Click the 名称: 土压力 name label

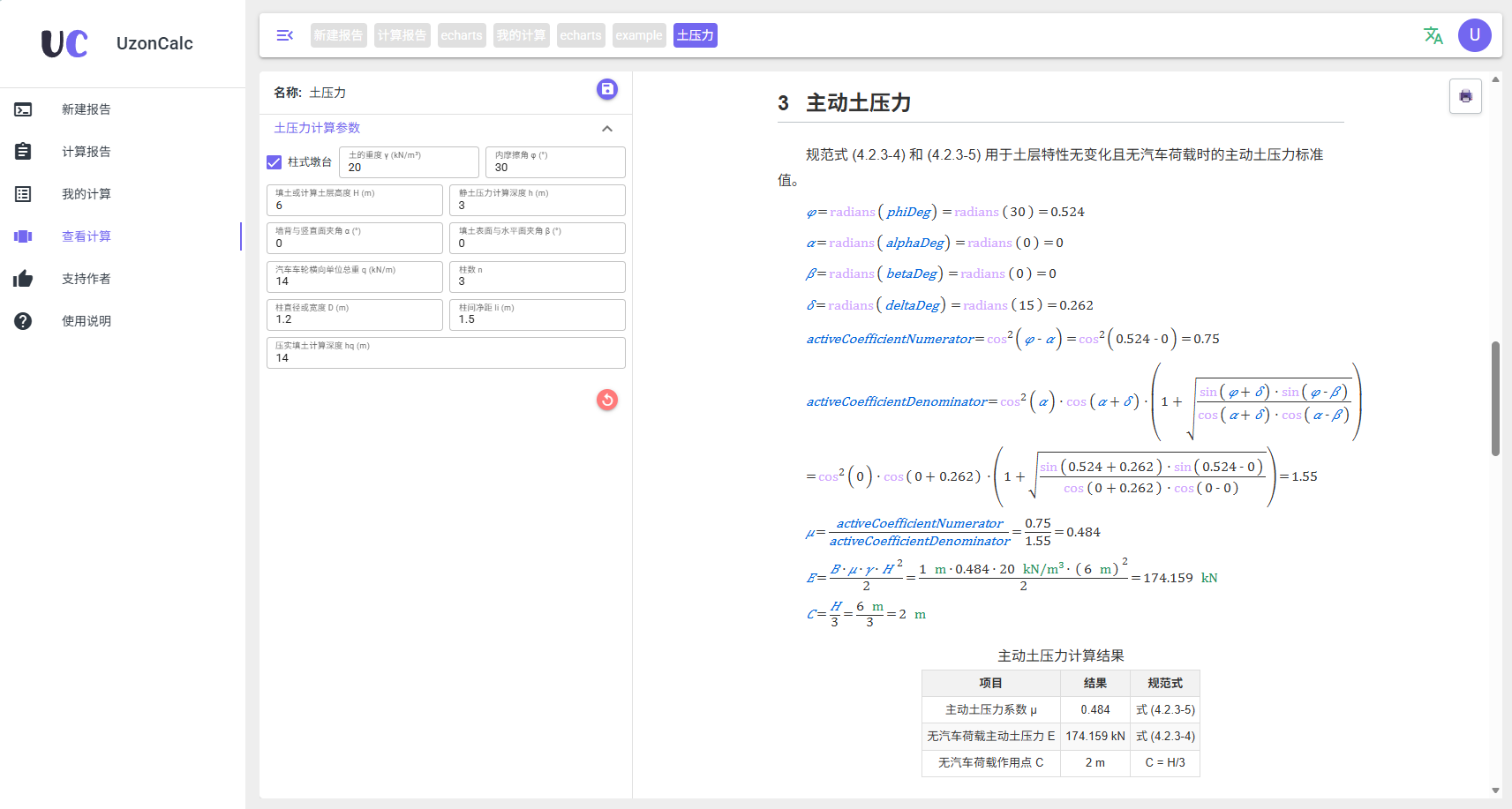point(310,93)
